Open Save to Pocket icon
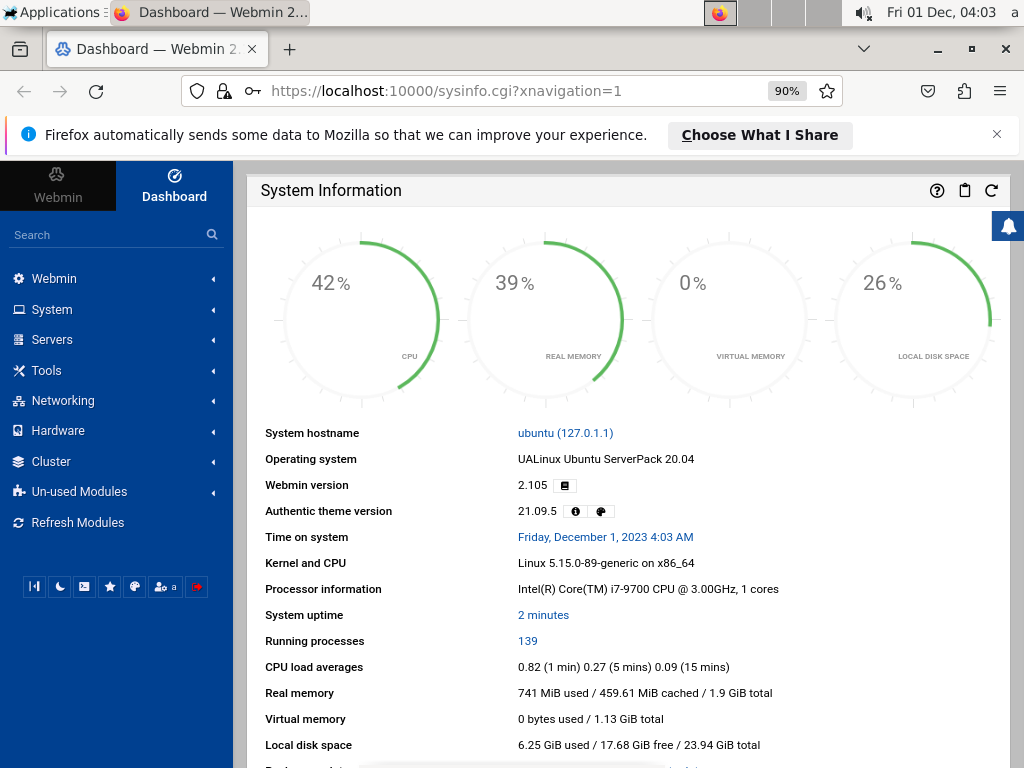Viewport: 1024px width, 768px height. click(928, 91)
